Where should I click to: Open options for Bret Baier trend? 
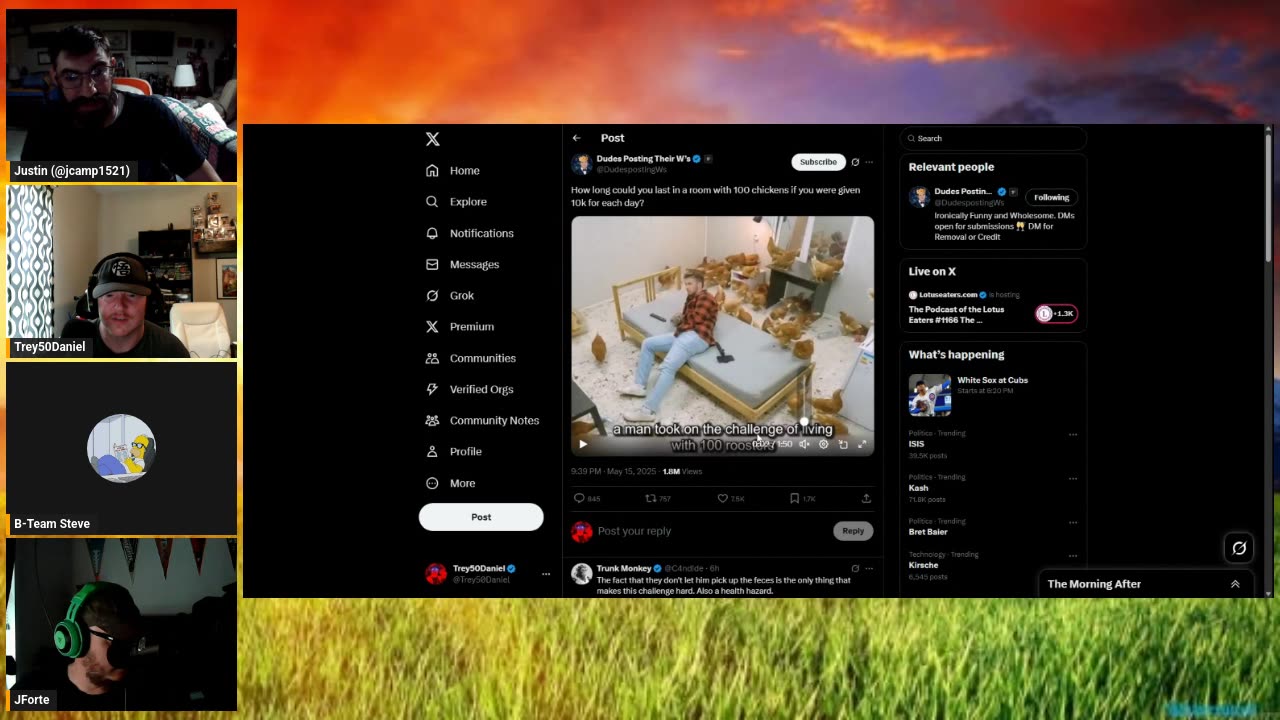click(1073, 522)
